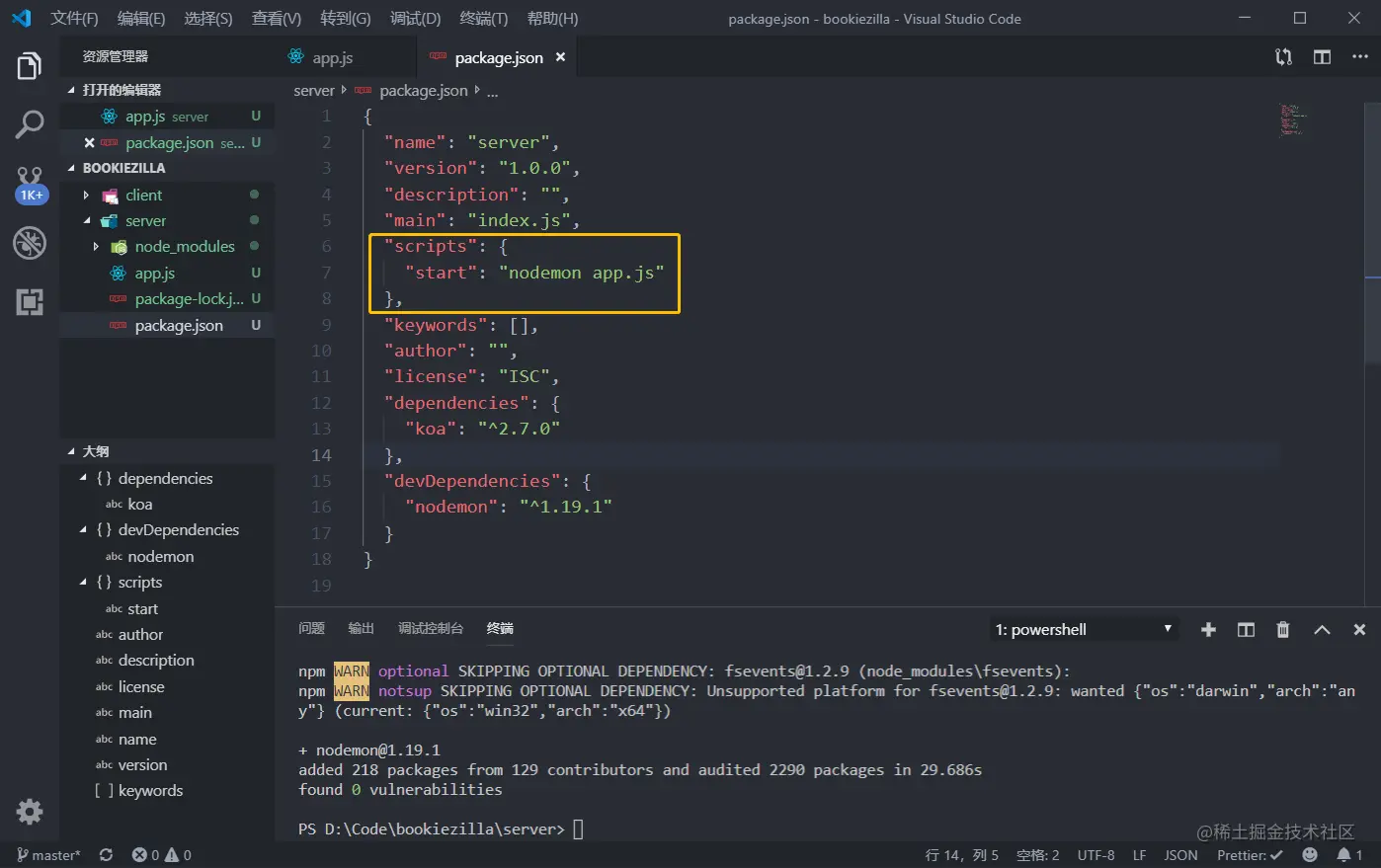Click the sync changes icon in status bar
Image resolution: width=1381 pixels, height=868 pixels.
pos(106,855)
